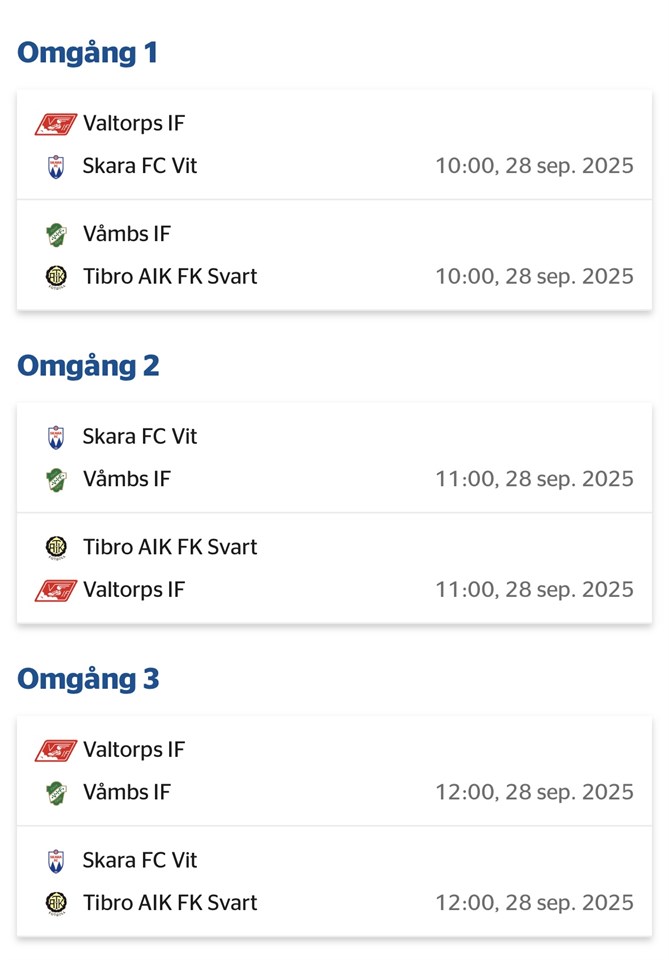The width and height of the screenshot is (669, 960).
Task: Open Skara FC Vit team name in Omgång 2
Action: 140,437
